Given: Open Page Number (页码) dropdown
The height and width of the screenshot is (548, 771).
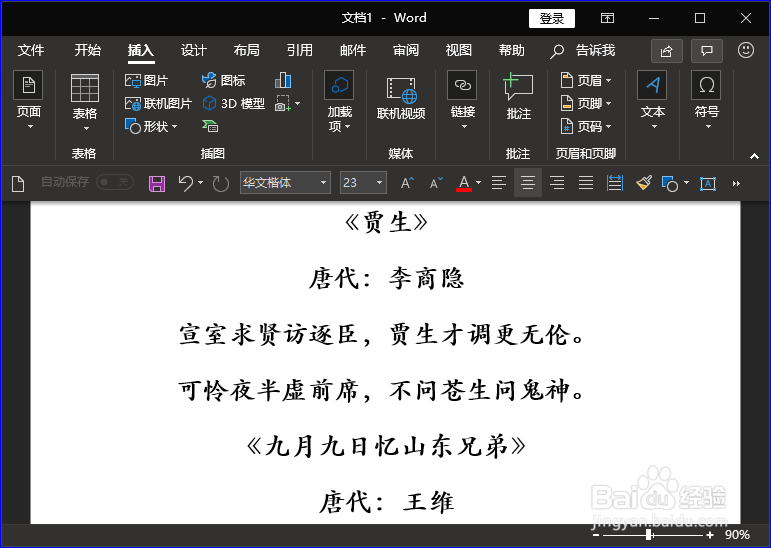Looking at the screenshot, I should point(586,126).
